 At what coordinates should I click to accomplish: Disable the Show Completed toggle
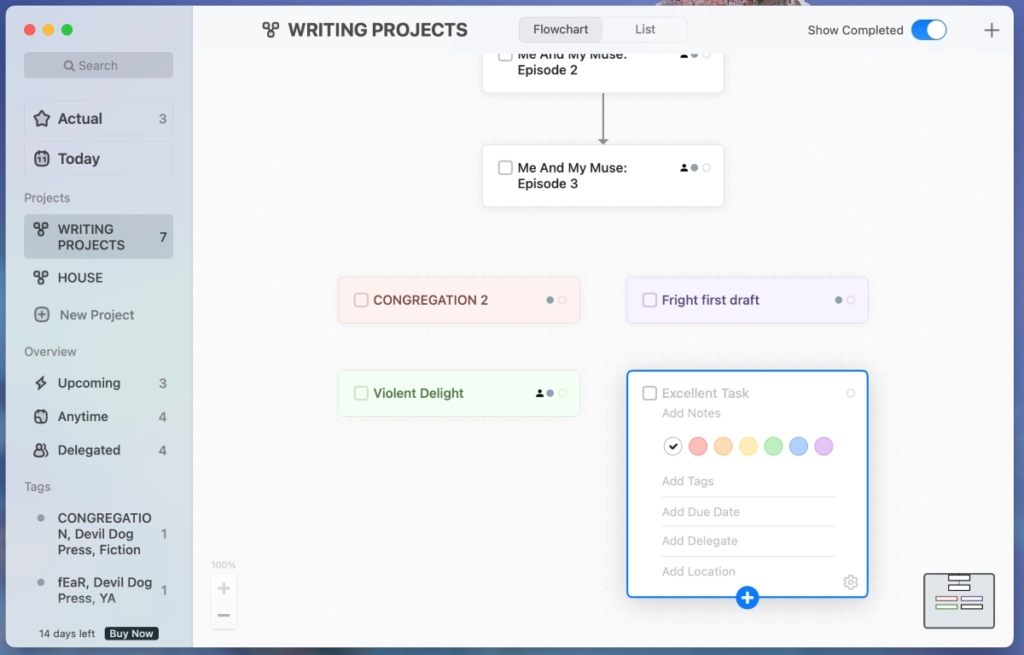pyautogui.click(x=929, y=30)
